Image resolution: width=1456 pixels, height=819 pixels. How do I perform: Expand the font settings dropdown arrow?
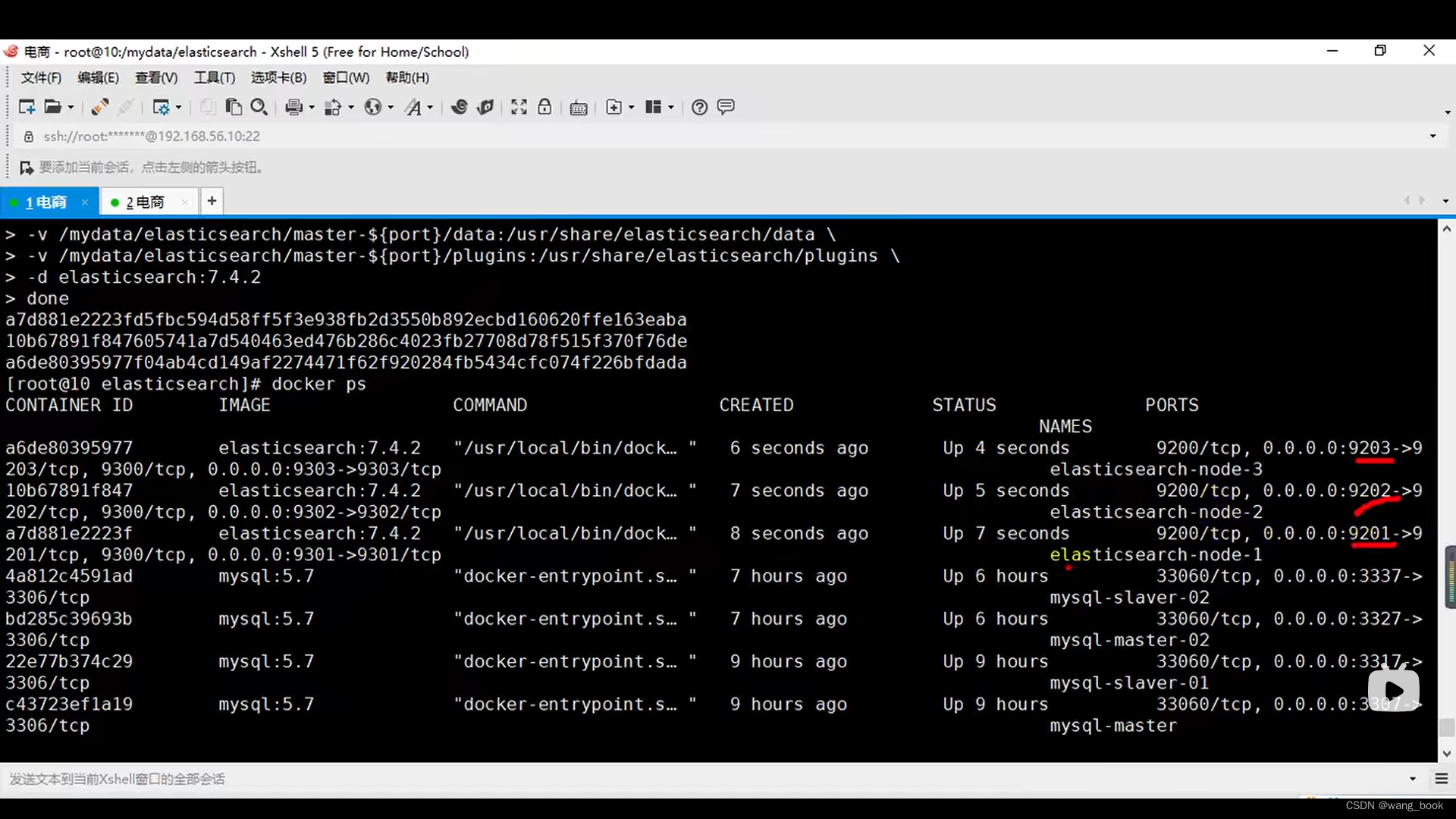[x=430, y=108]
